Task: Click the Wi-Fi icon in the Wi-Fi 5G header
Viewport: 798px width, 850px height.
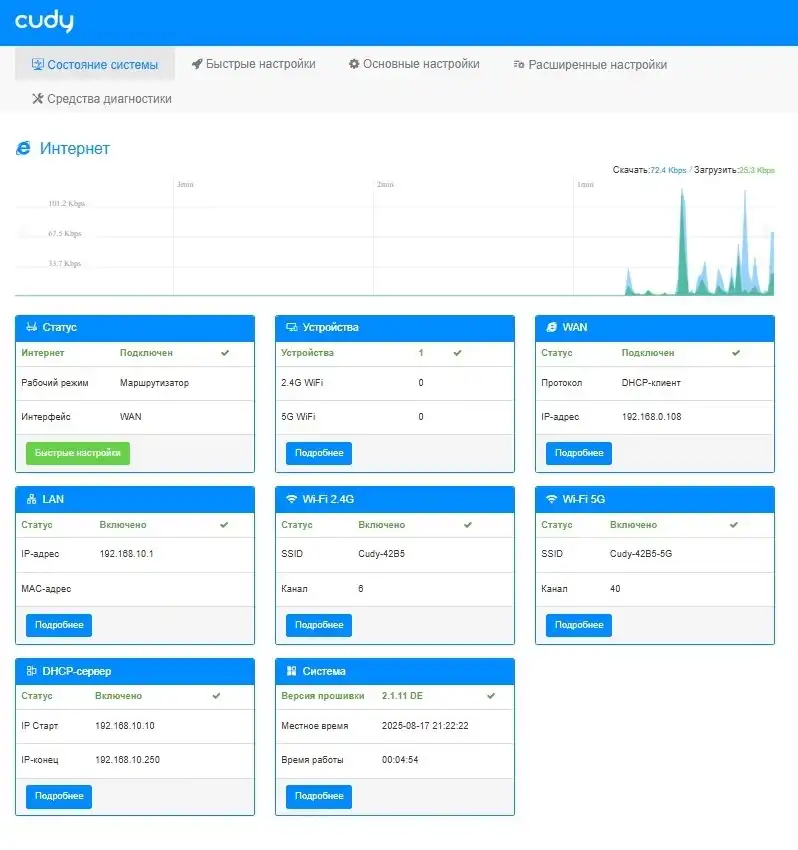Action: point(551,499)
